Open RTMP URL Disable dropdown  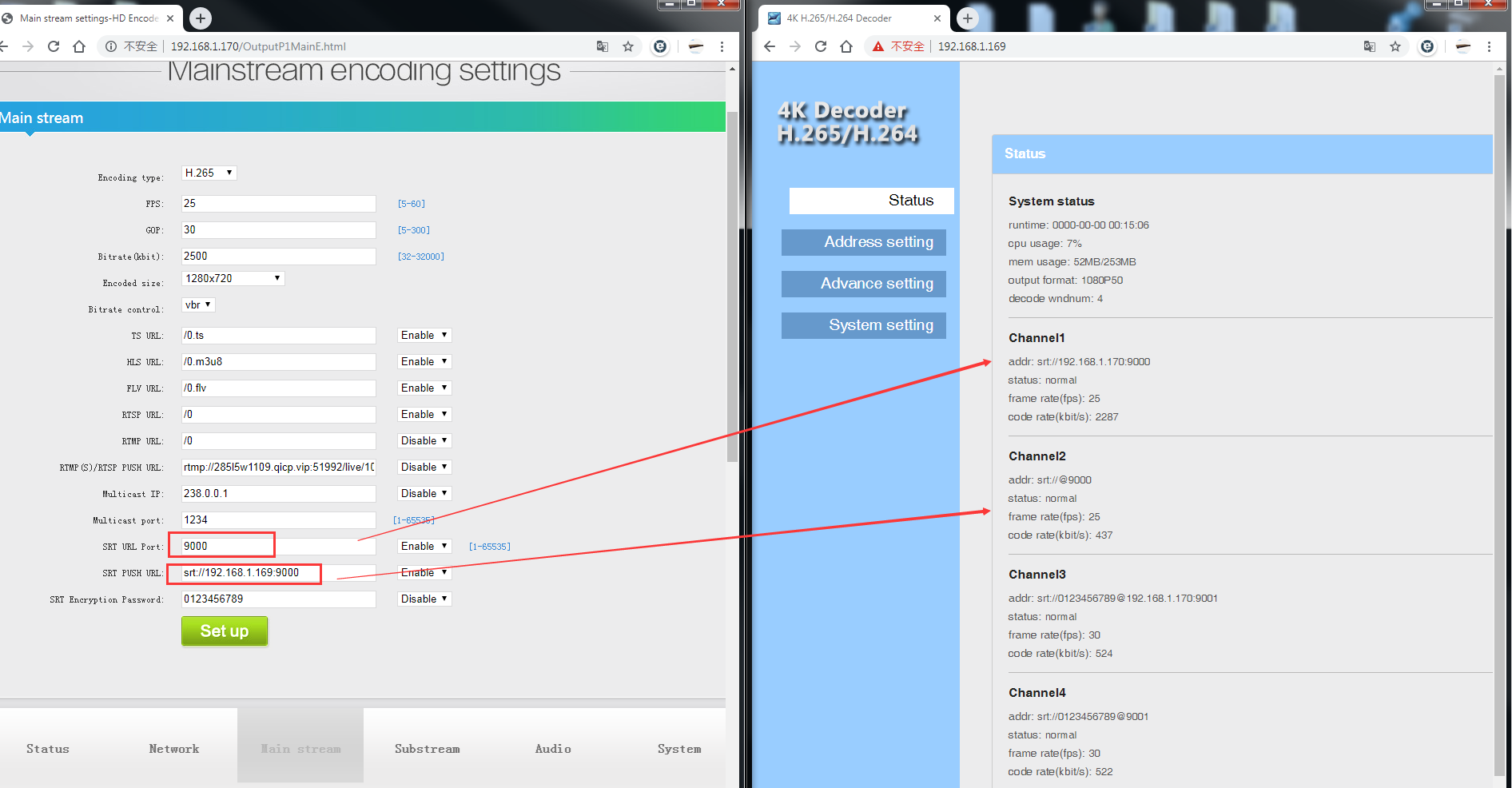coord(424,440)
